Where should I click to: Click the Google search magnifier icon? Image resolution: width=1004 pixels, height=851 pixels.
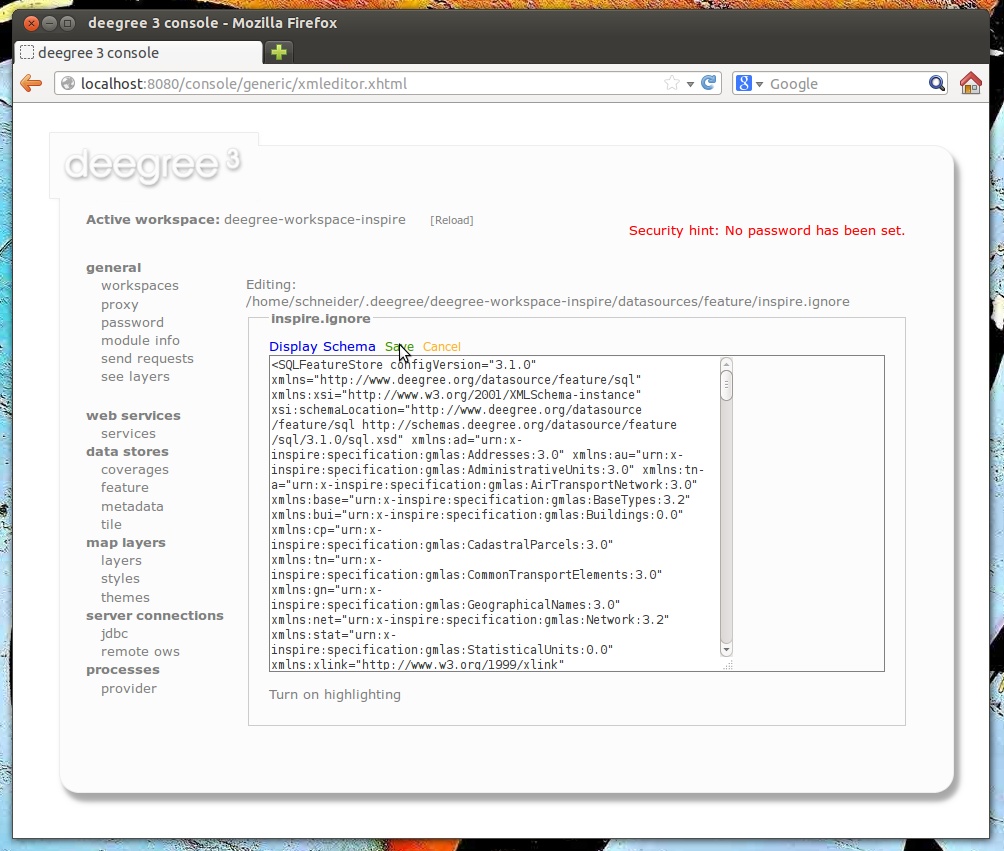click(x=934, y=83)
